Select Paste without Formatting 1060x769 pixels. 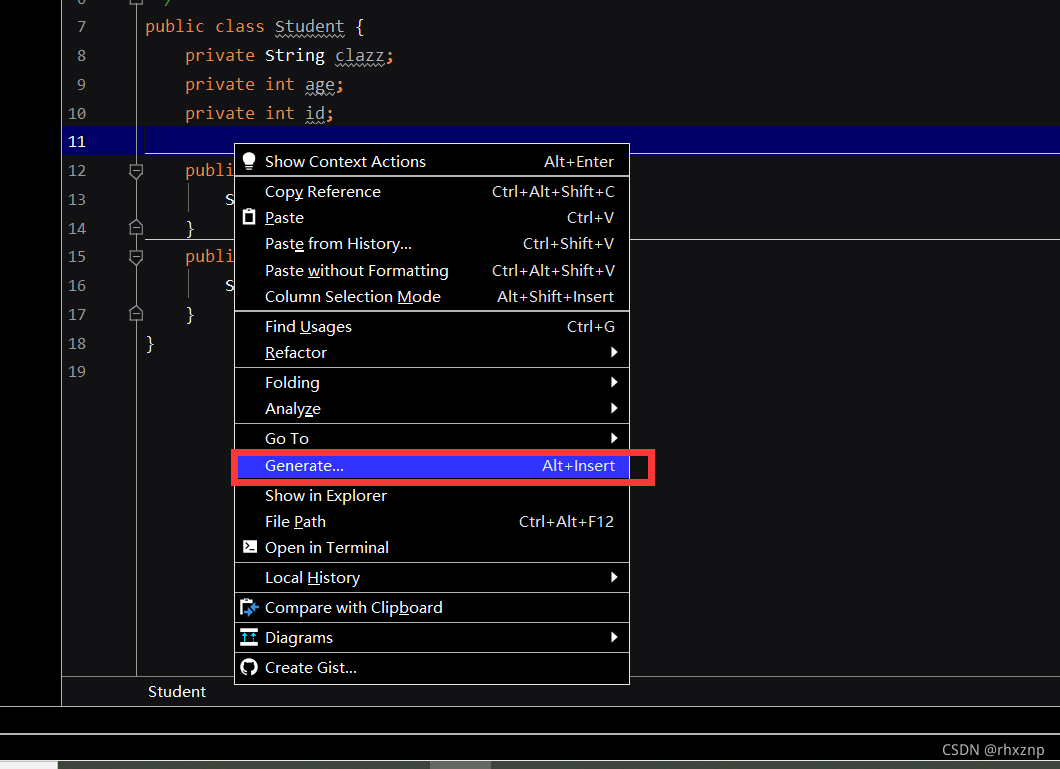(432, 270)
